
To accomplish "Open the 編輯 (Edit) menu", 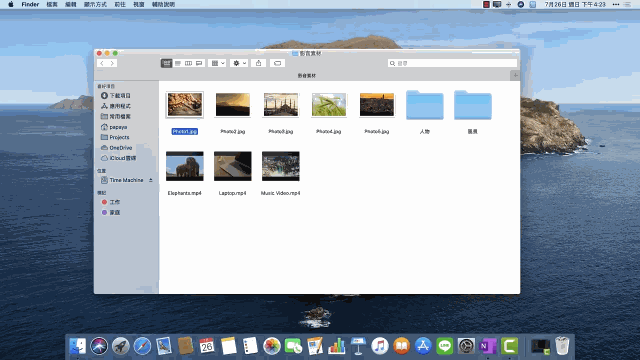I will click(71, 4).
